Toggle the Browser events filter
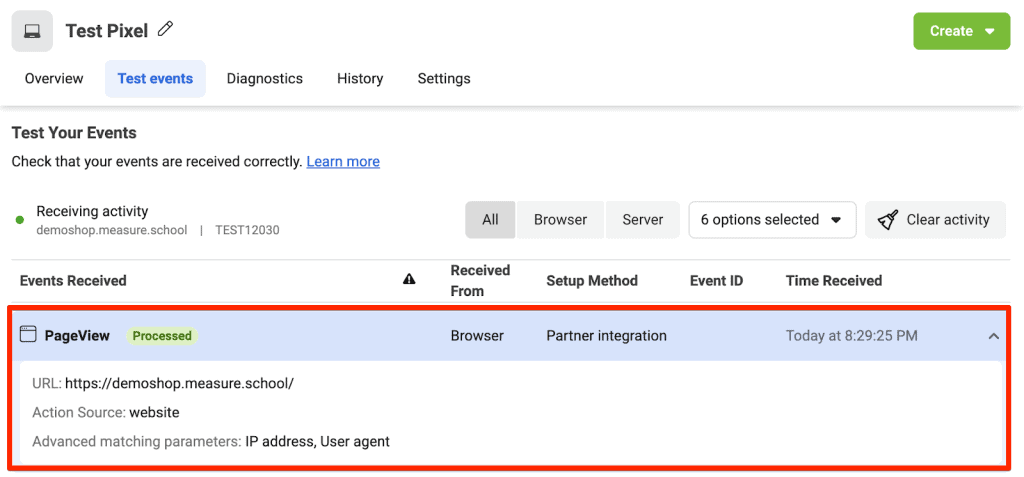The width and height of the screenshot is (1024, 477). (560, 220)
